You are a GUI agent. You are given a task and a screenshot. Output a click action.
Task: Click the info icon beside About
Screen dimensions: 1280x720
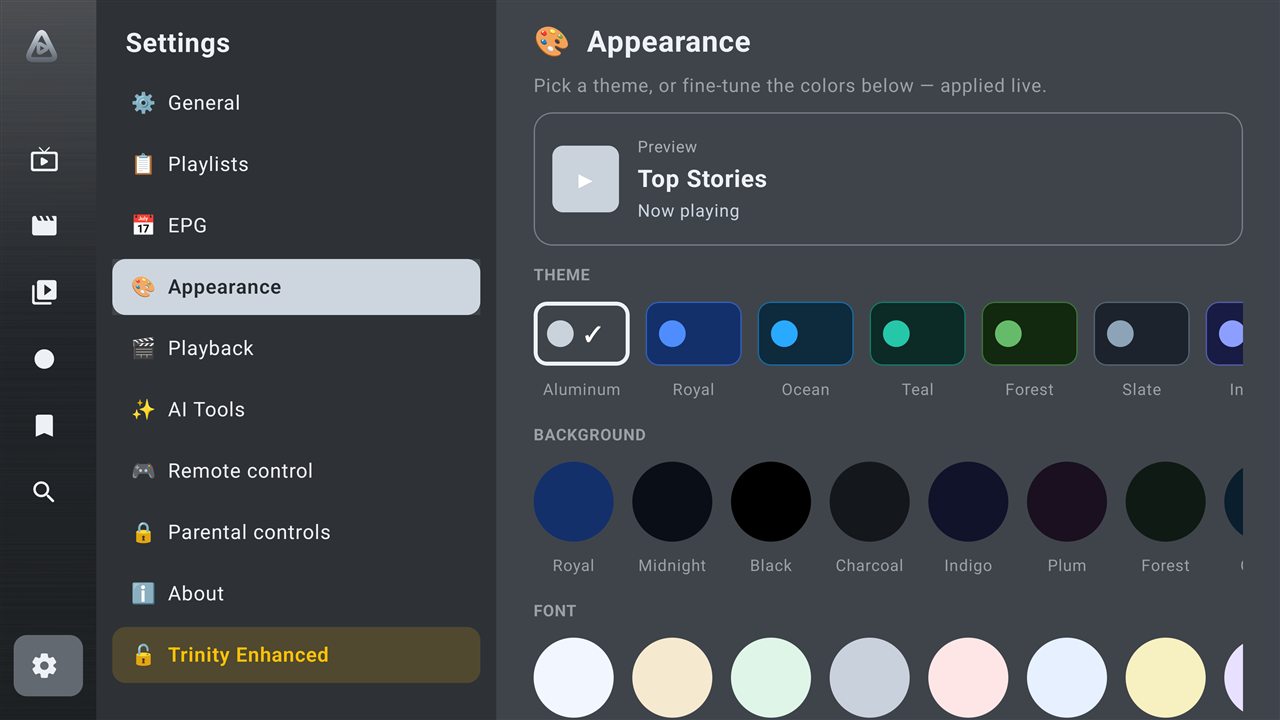143,593
